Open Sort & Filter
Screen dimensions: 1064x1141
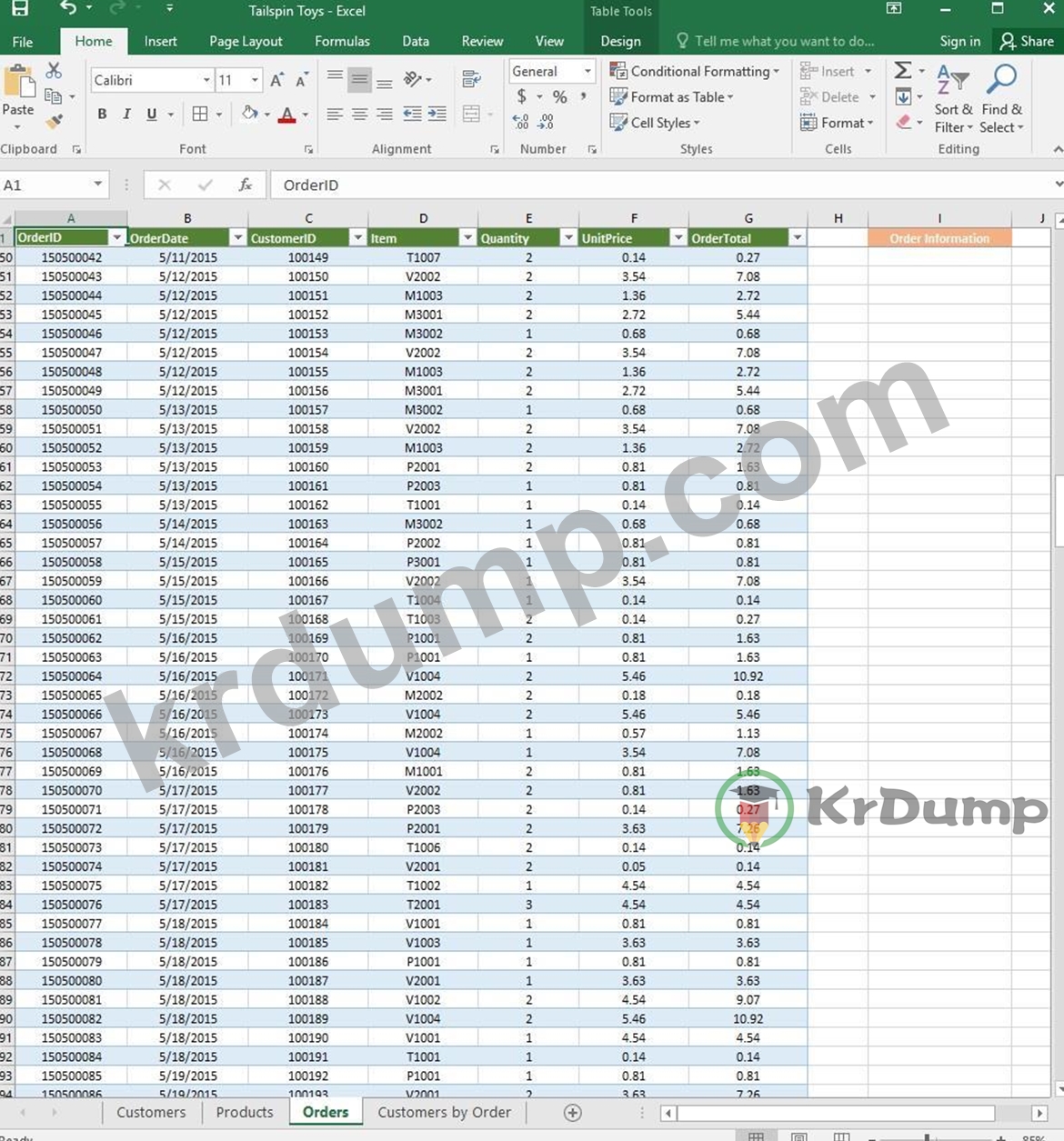click(x=953, y=98)
